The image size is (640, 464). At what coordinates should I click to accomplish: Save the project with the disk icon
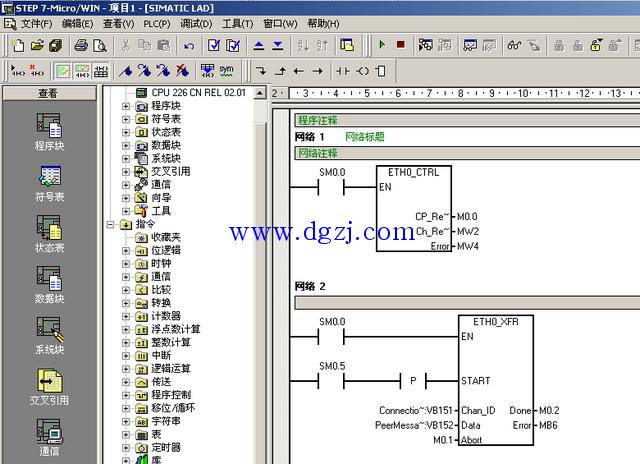[56, 45]
